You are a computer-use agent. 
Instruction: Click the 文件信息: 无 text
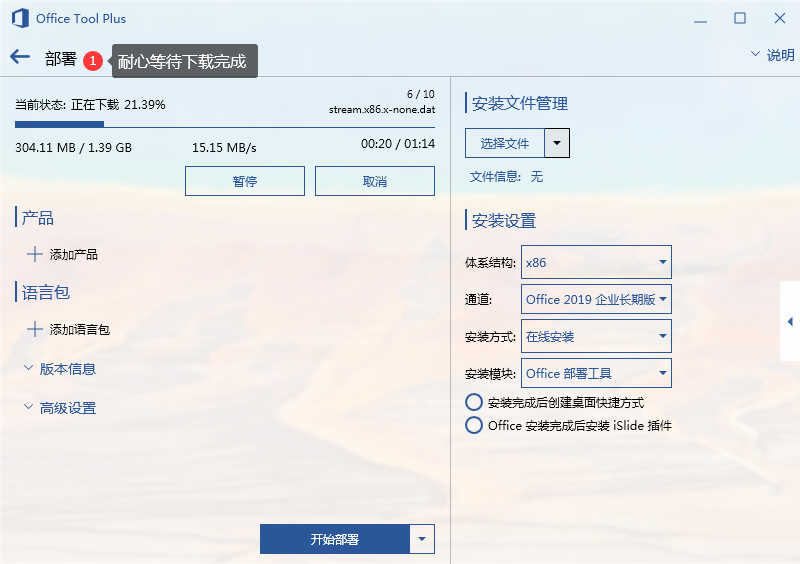506,177
